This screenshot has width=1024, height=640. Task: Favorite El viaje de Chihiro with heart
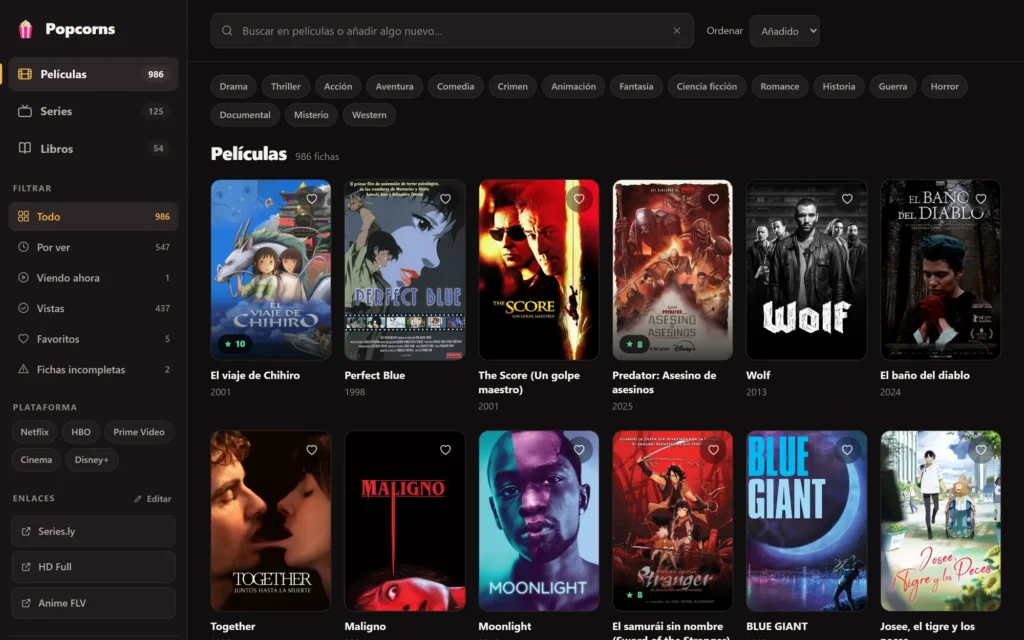pos(312,199)
